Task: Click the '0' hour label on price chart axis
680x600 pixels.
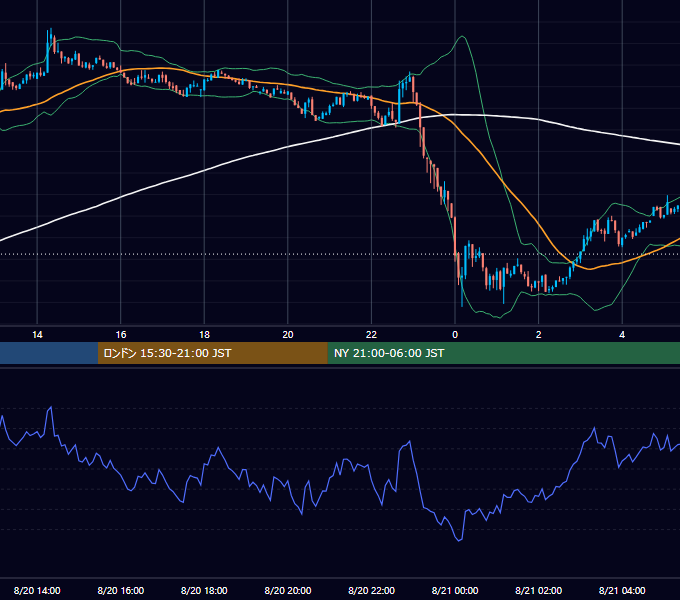Action: [455, 335]
